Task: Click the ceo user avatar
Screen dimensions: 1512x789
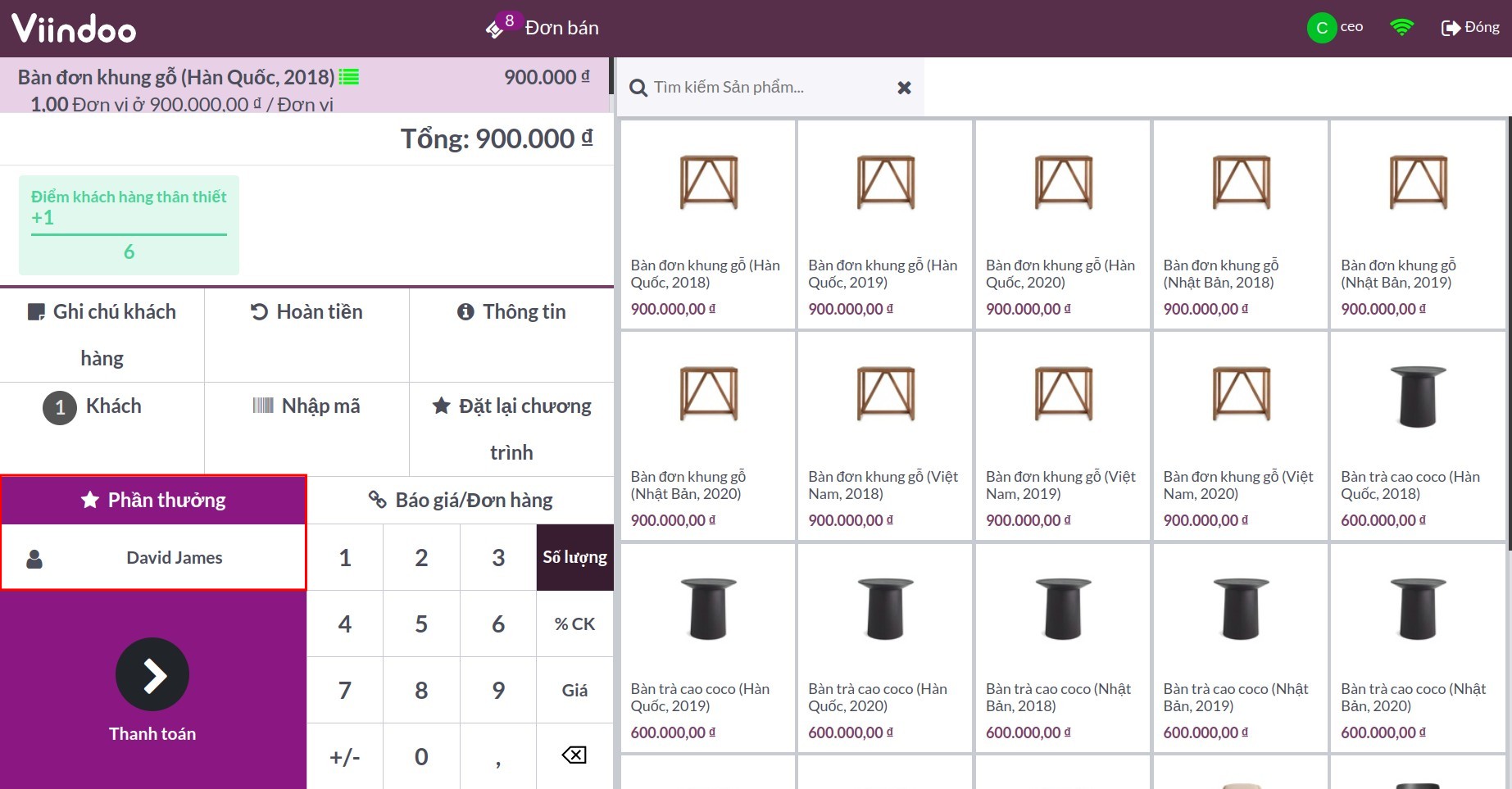Action: pos(1321,28)
